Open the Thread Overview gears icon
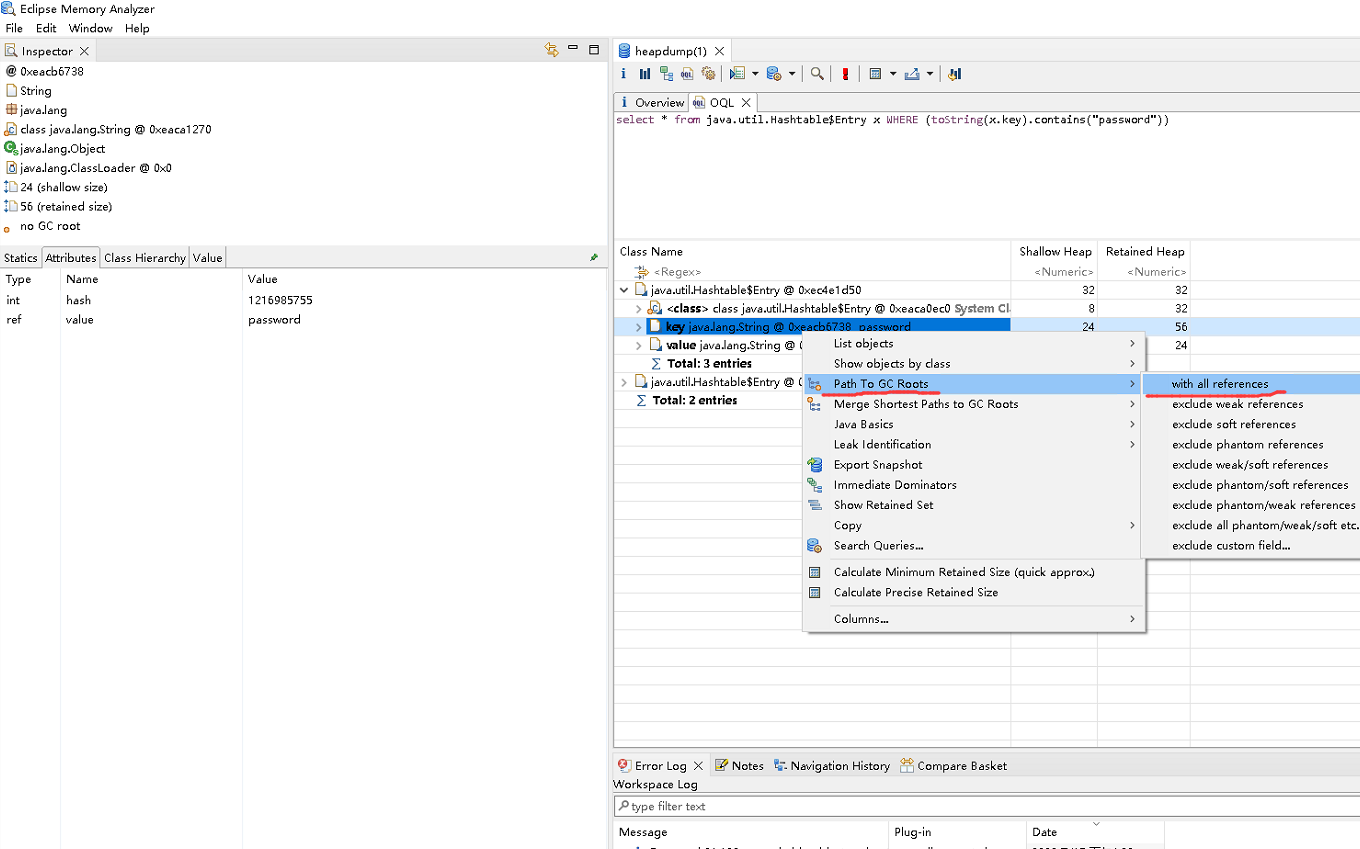Screen dimensions: 1360x849 (x=708, y=73)
